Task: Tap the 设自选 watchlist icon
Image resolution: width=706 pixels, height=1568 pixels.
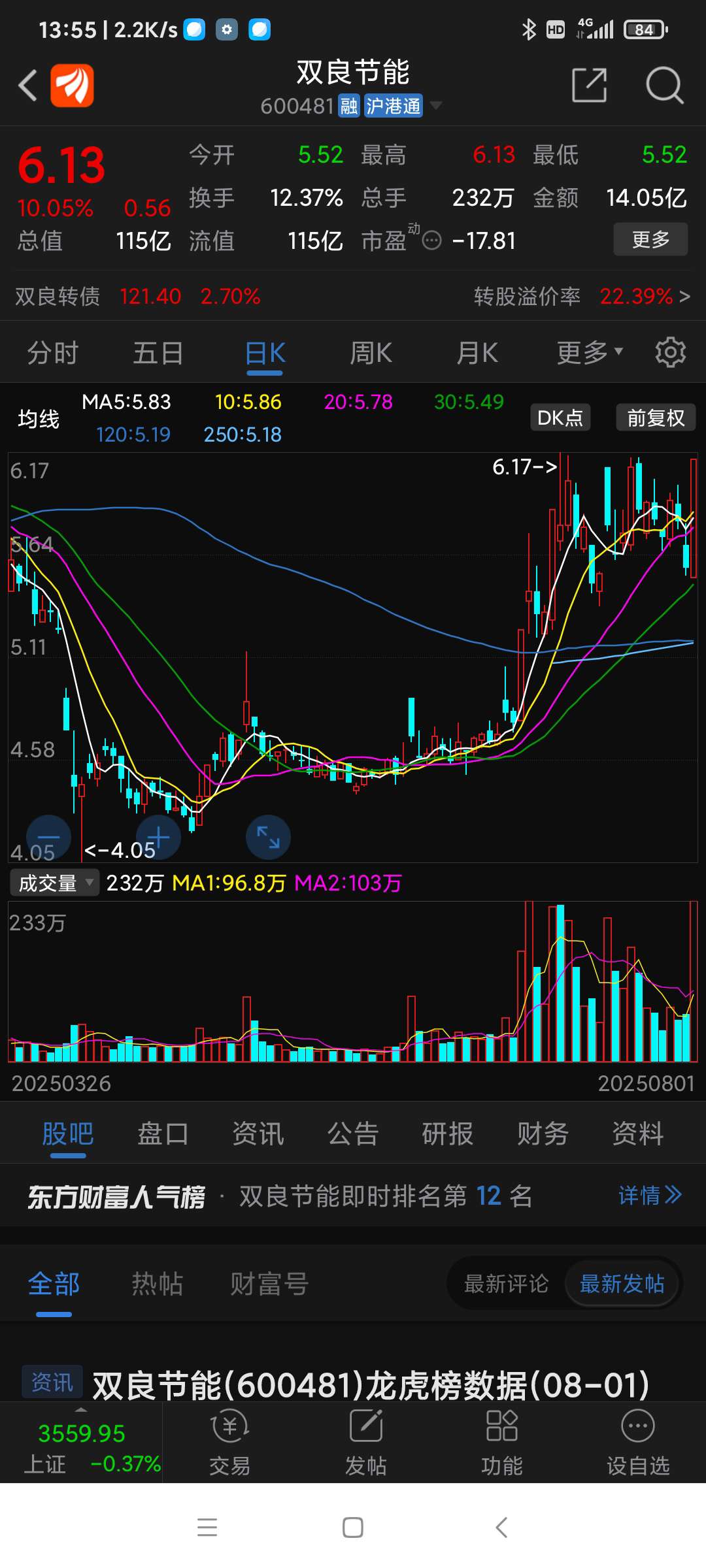Action: pyautogui.click(x=638, y=1443)
